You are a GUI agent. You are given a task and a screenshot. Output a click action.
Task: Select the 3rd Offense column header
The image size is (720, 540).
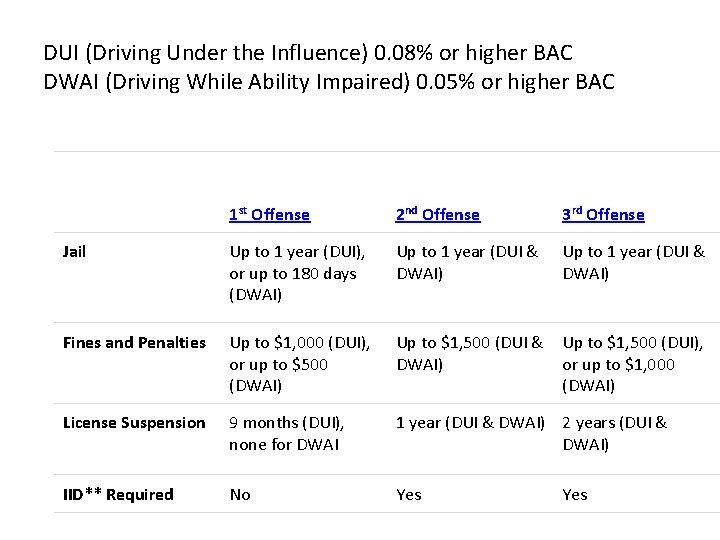pyautogui.click(x=603, y=214)
